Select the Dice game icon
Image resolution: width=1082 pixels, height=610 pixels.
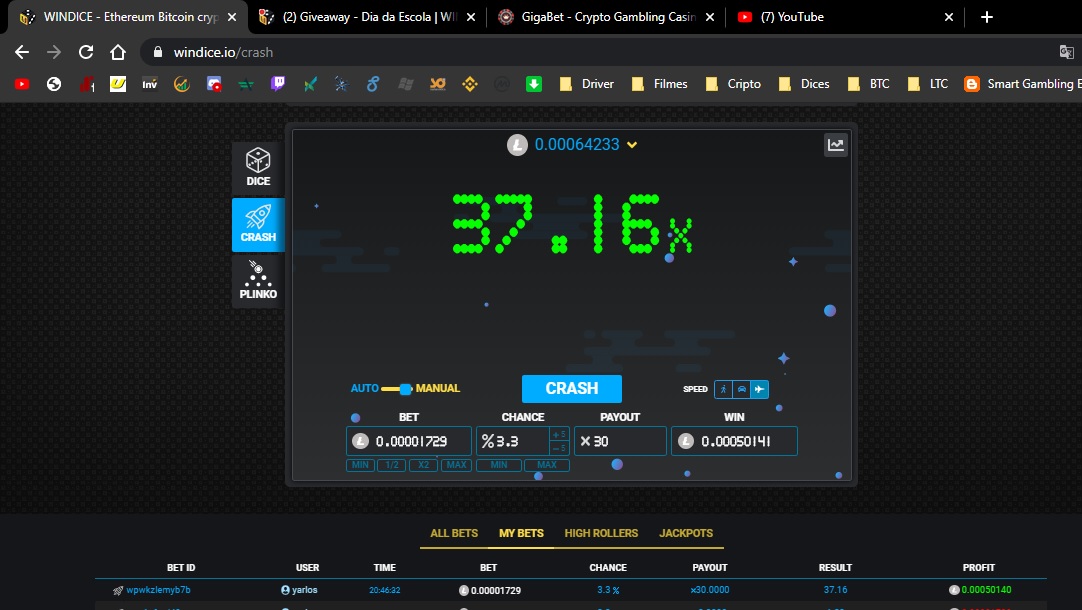pyautogui.click(x=258, y=168)
